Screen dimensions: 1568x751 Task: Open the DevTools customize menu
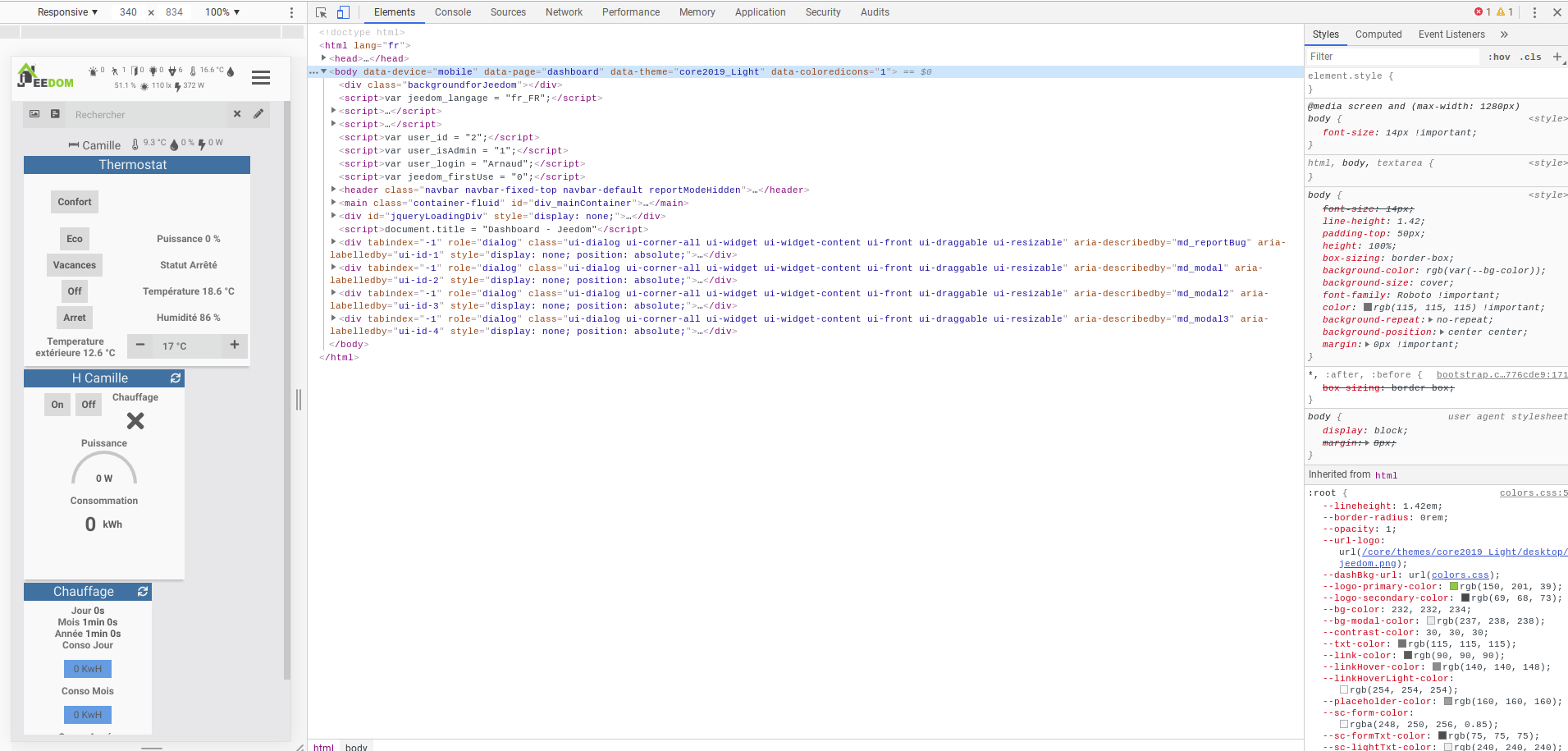point(1534,12)
